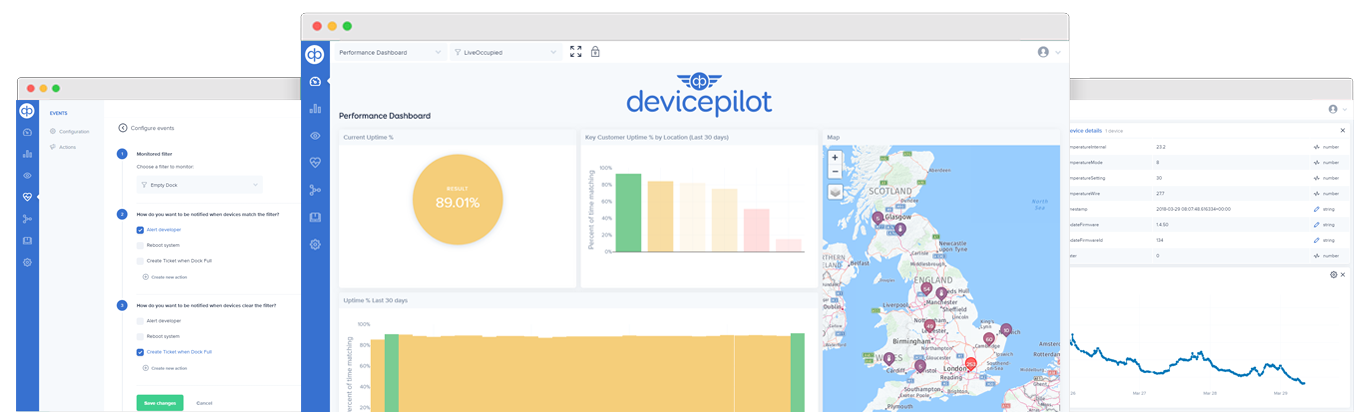Open the bar chart icon in the main sidebar

click(315, 109)
